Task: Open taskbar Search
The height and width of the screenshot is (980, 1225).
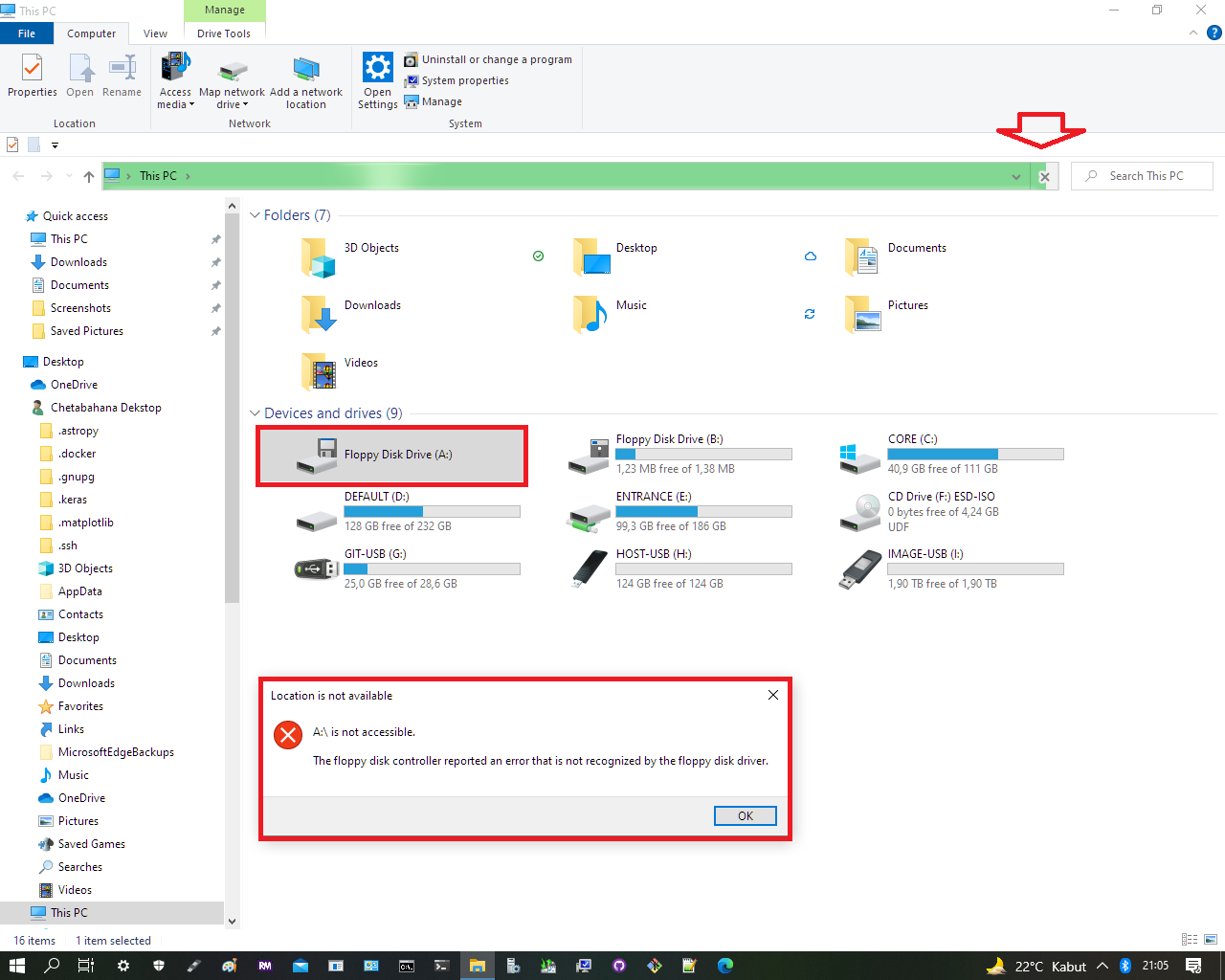Action: pos(52,966)
